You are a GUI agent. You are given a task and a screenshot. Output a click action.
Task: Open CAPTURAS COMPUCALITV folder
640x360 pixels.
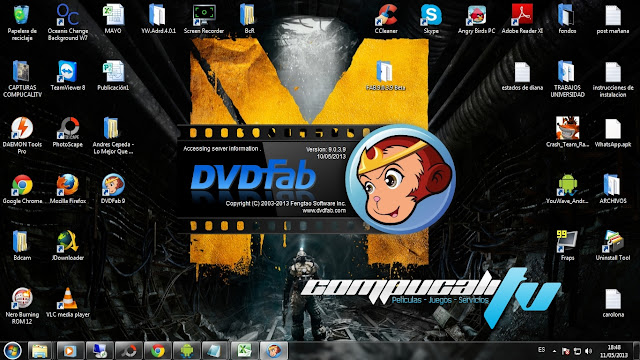pos(21,71)
